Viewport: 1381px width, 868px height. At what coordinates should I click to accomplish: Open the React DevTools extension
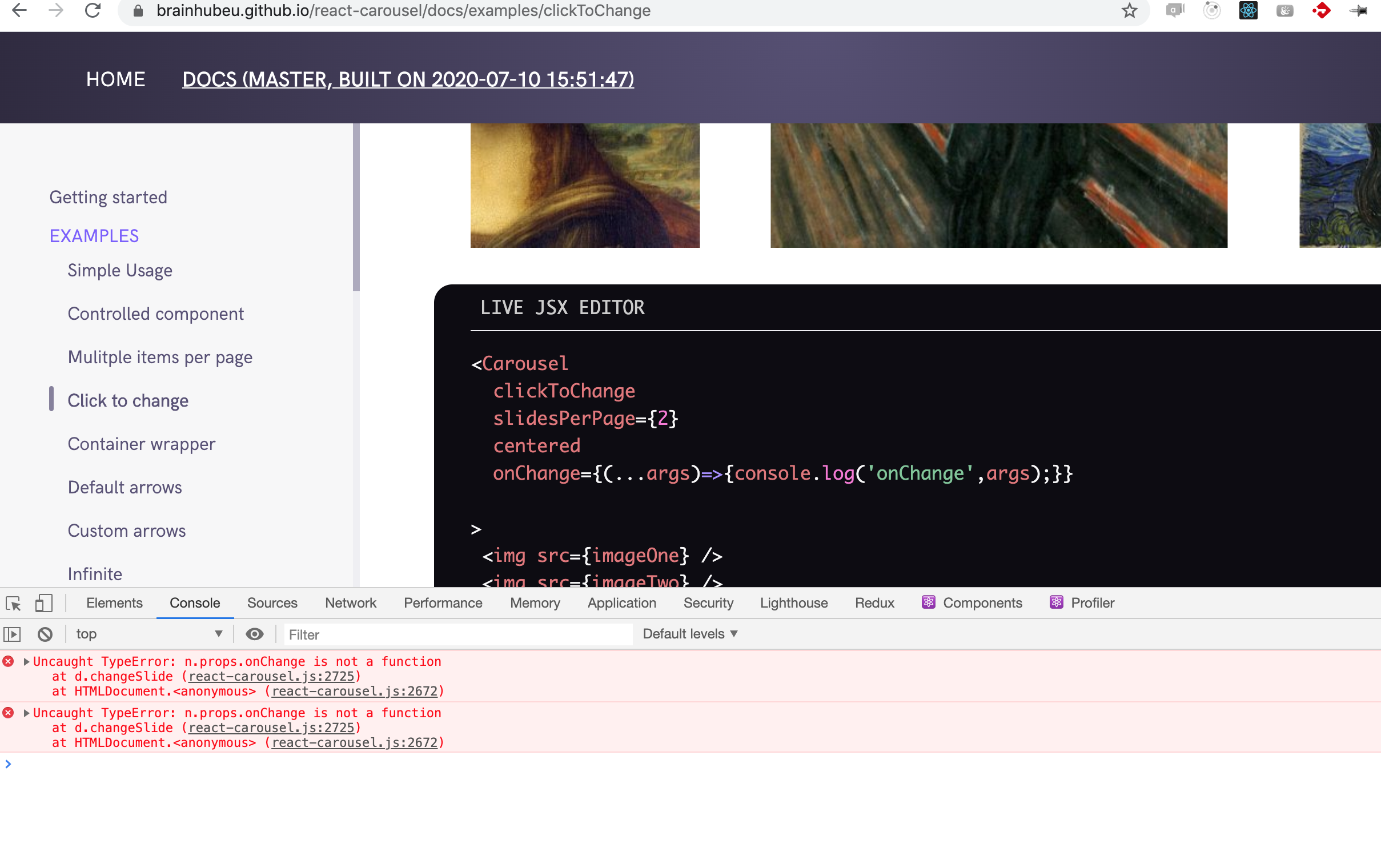pyautogui.click(x=1248, y=10)
